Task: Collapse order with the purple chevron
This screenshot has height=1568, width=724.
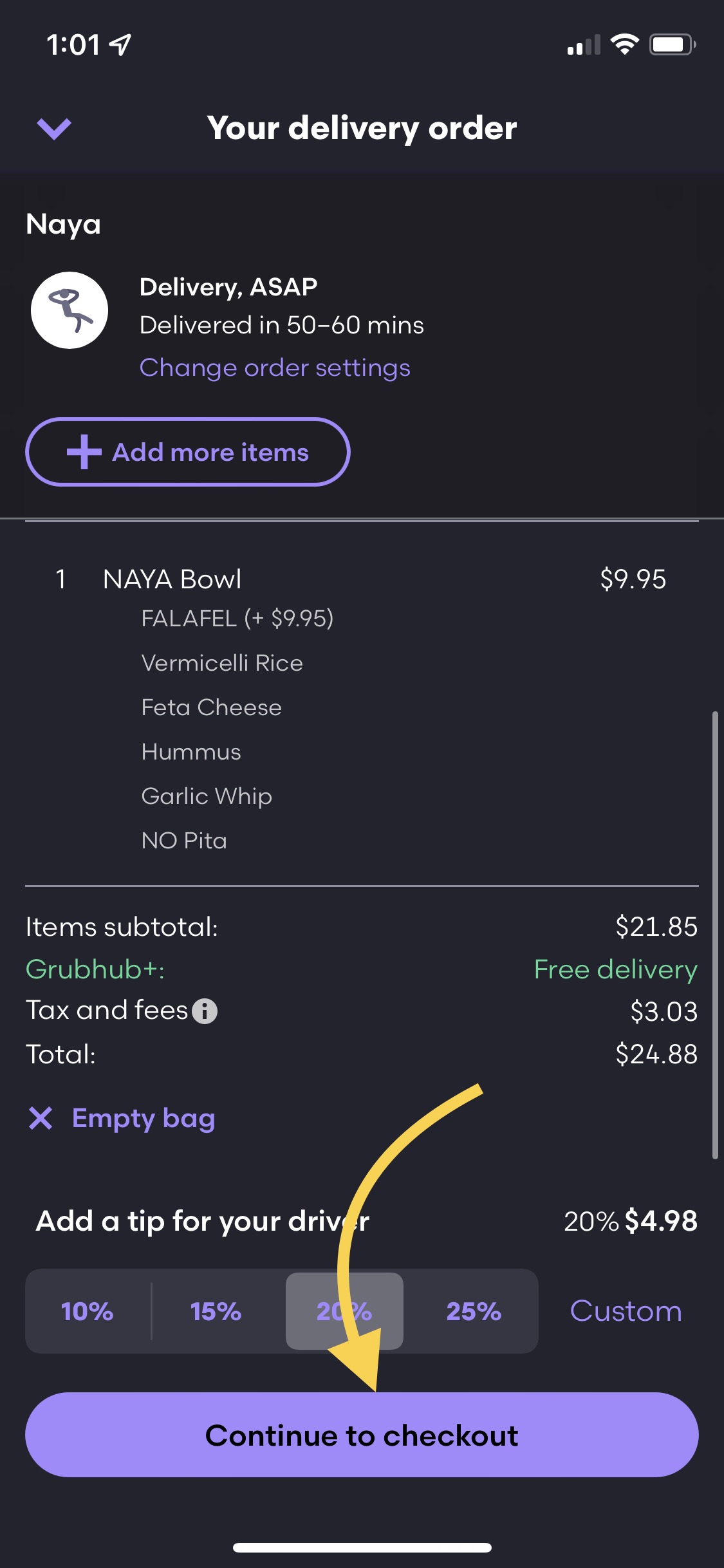Action: click(54, 129)
